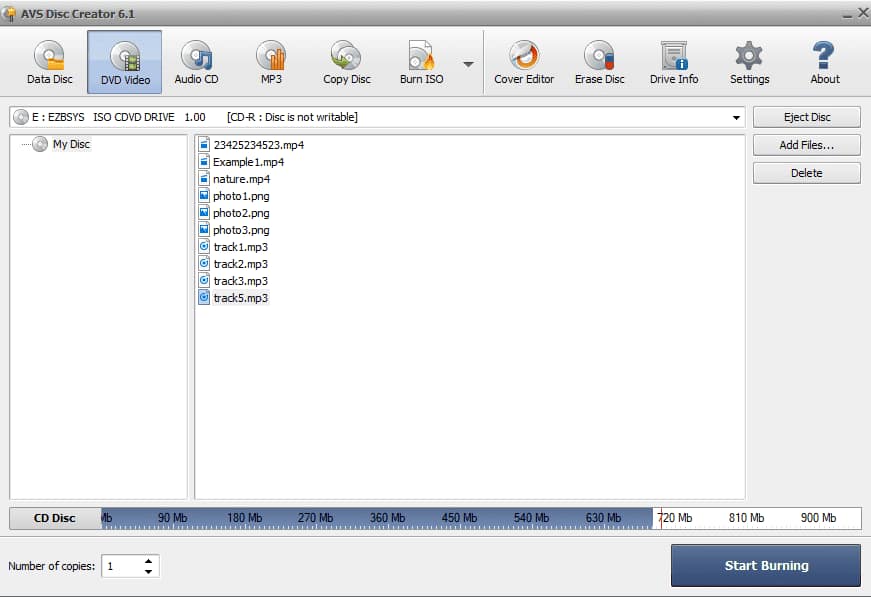Click the video icon beside nature.mp4
The image size is (871, 597).
[204, 178]
